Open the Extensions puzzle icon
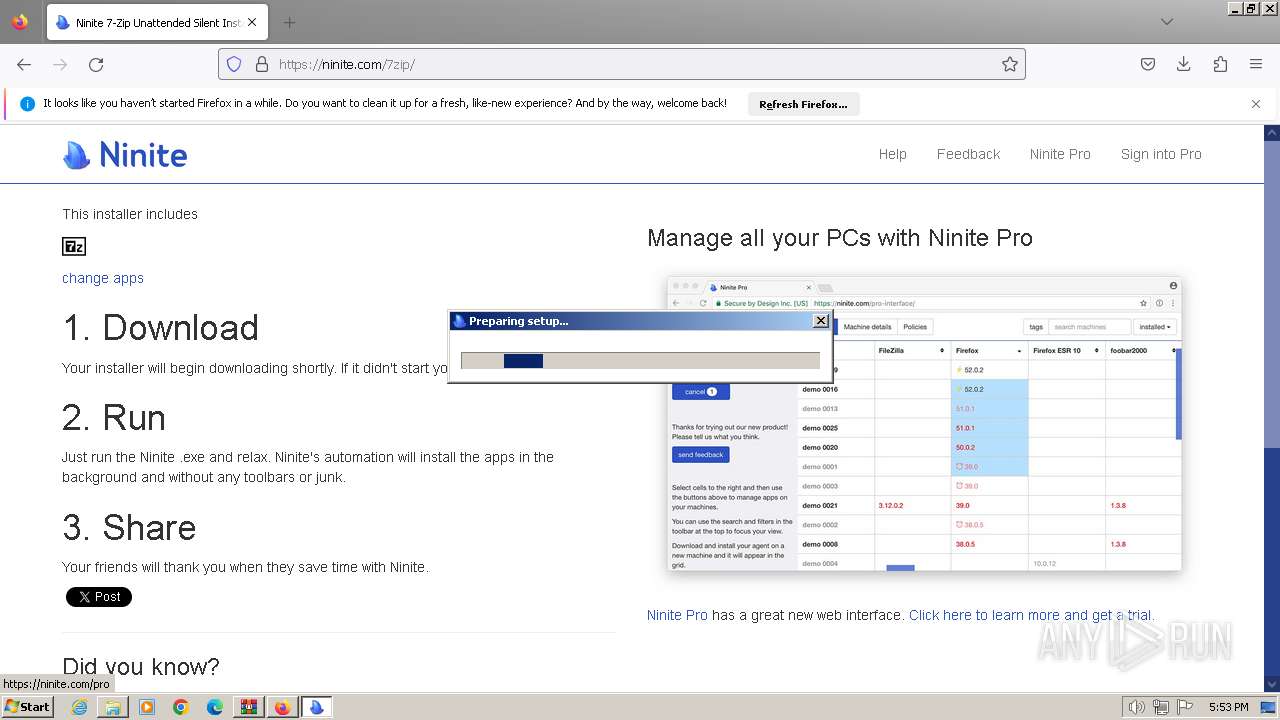Image resolution: width=1280 pixels, height=720 pixels. pyautogui.click(x=1220, y=64)
